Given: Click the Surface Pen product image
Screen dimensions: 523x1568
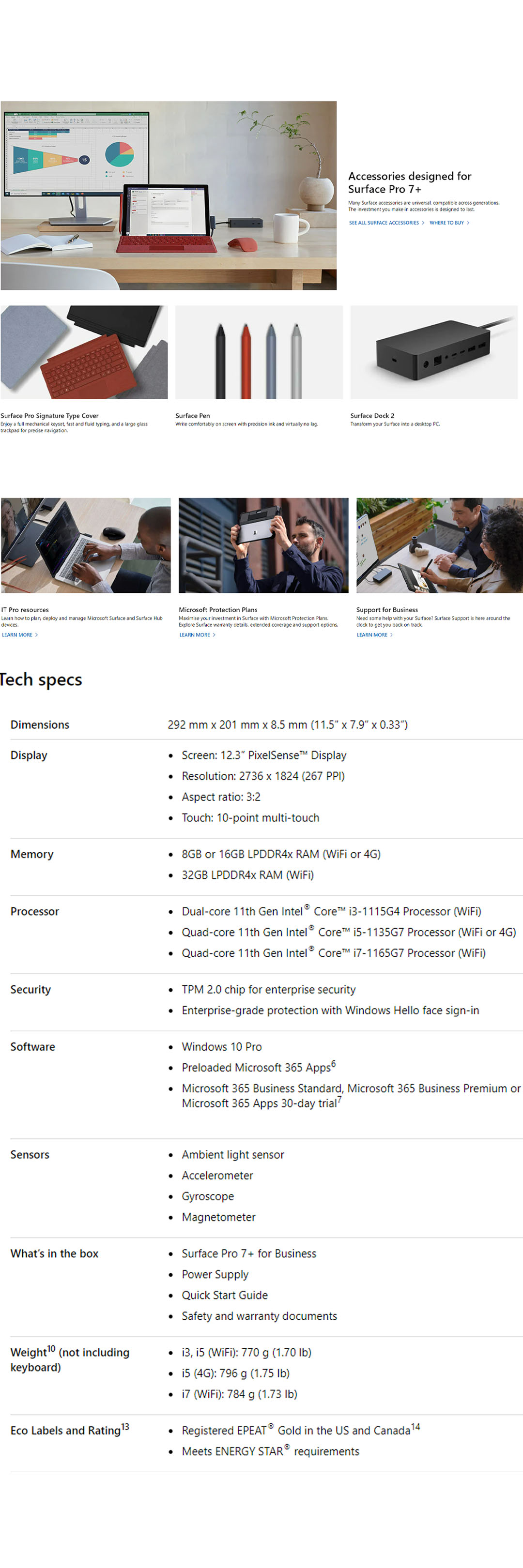Looking at the screenshot, I should point(259,352).
